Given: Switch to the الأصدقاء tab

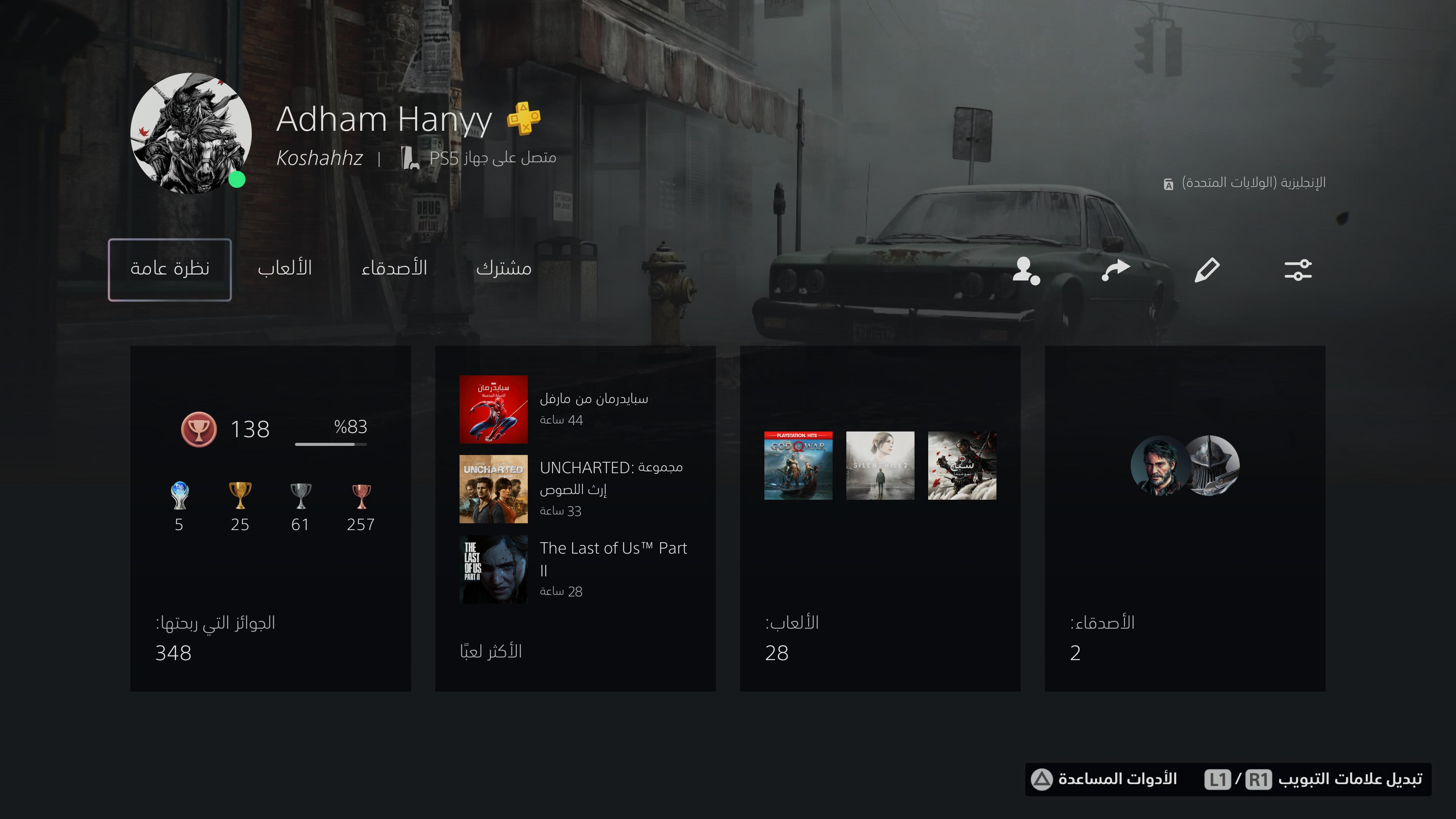Looking at the screenshot, I should [x=394, y=268].
